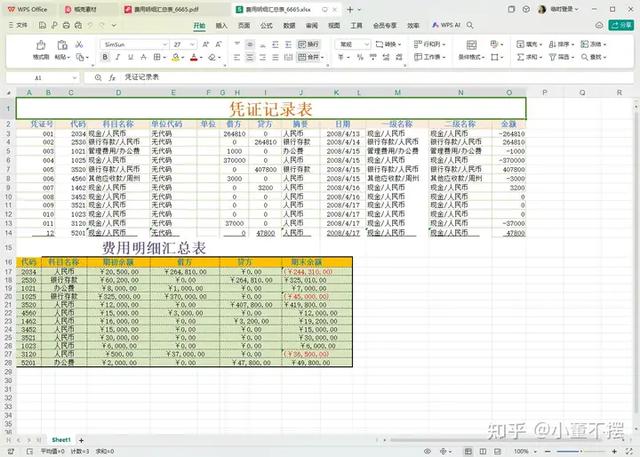Screen dimensions: 640x457
Task: Click the Increase indent icon
Action: [x=288, y=44]
